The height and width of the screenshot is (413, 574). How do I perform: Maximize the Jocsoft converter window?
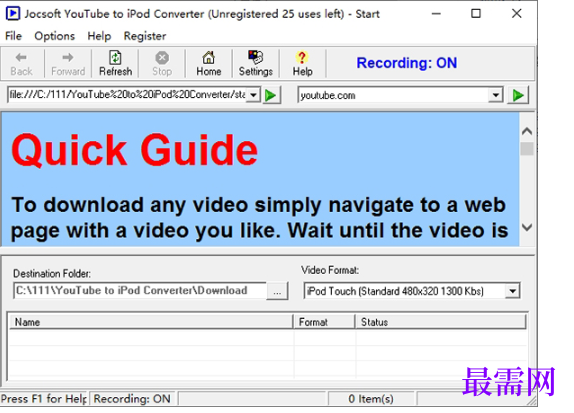point(476,14)
